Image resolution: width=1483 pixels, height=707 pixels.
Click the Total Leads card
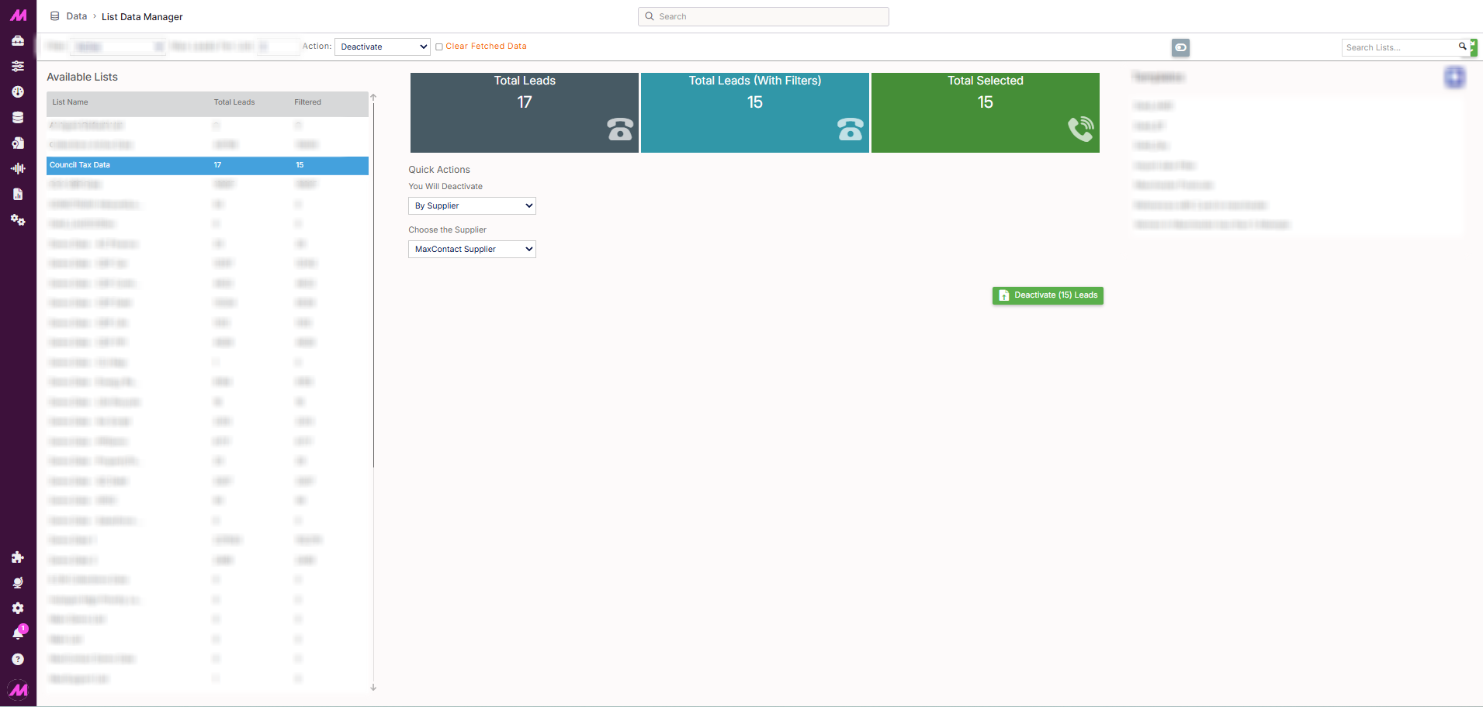(524, 113)
